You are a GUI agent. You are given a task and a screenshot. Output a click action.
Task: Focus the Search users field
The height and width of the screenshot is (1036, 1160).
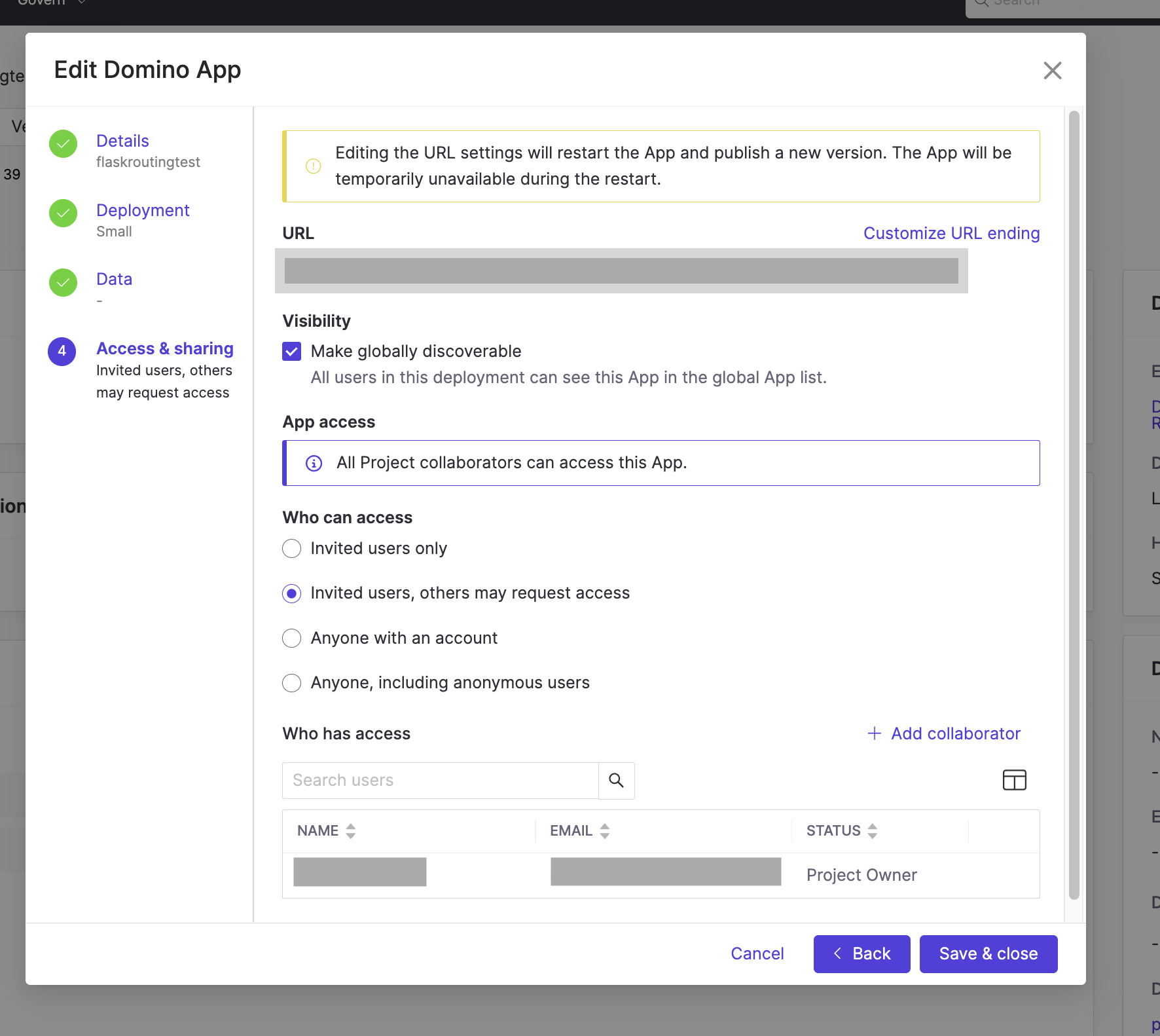pos(441,780)
